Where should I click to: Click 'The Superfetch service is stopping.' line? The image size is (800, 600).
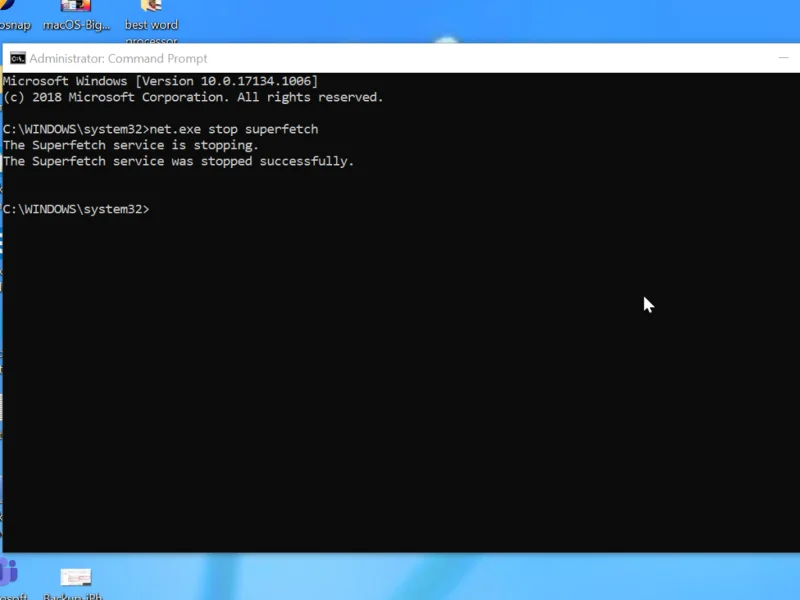(131, 145)
